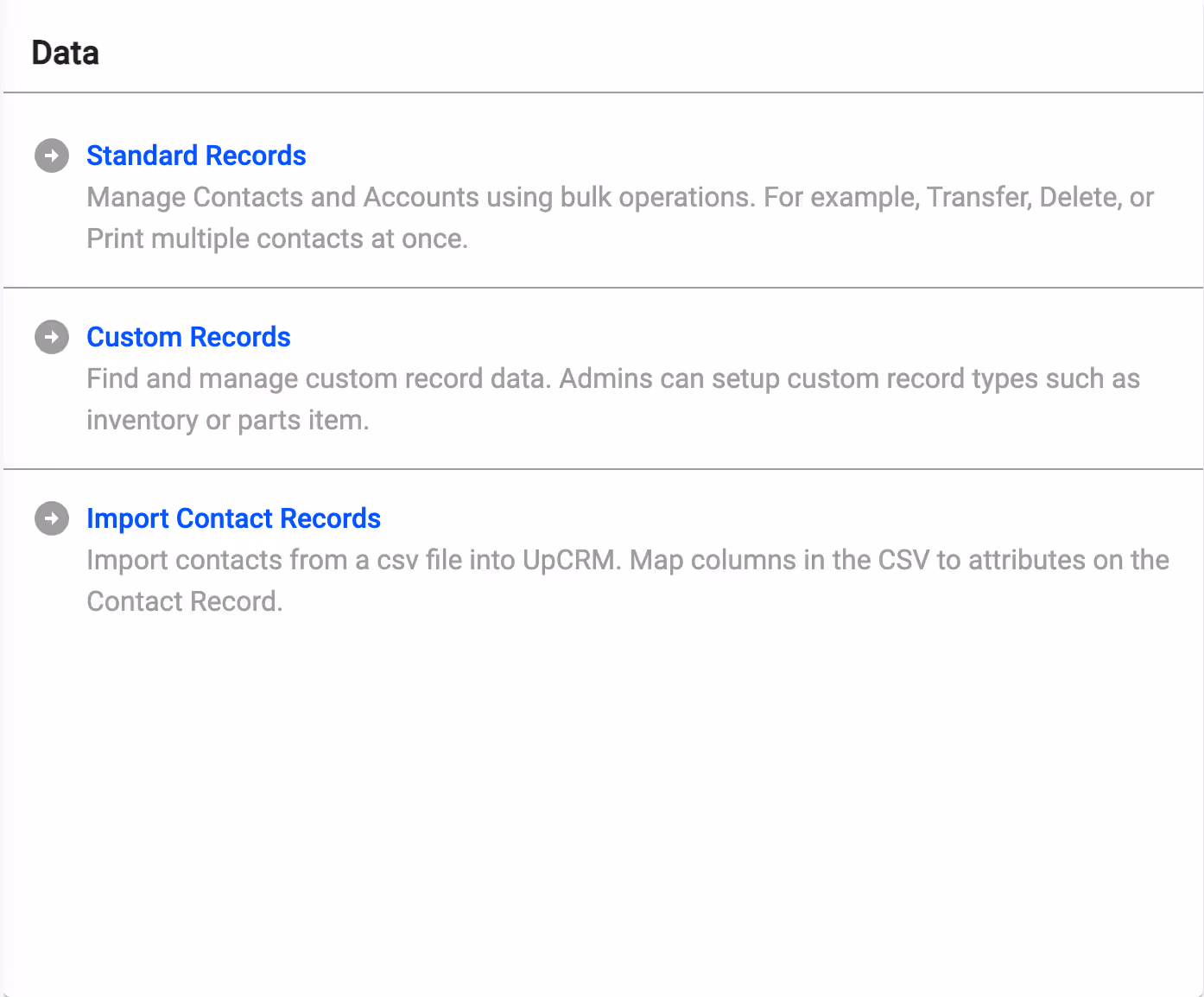Viewport: 1204px width, 997px height.
Task: Click the arrow icon beside Custom Records
Action: (x=52, y=337)
